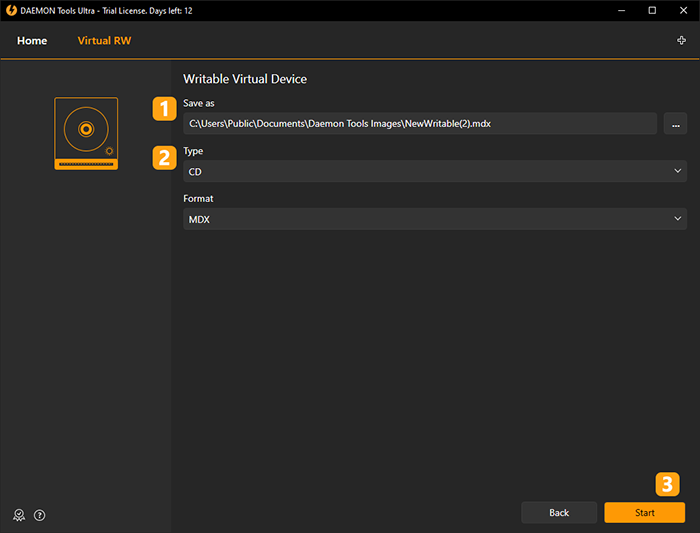Image resolution: width=700 pixels, height=533 pixels.
Task: Click the DAEMON Tools lightning logo icon
Action: click(11, 10)
